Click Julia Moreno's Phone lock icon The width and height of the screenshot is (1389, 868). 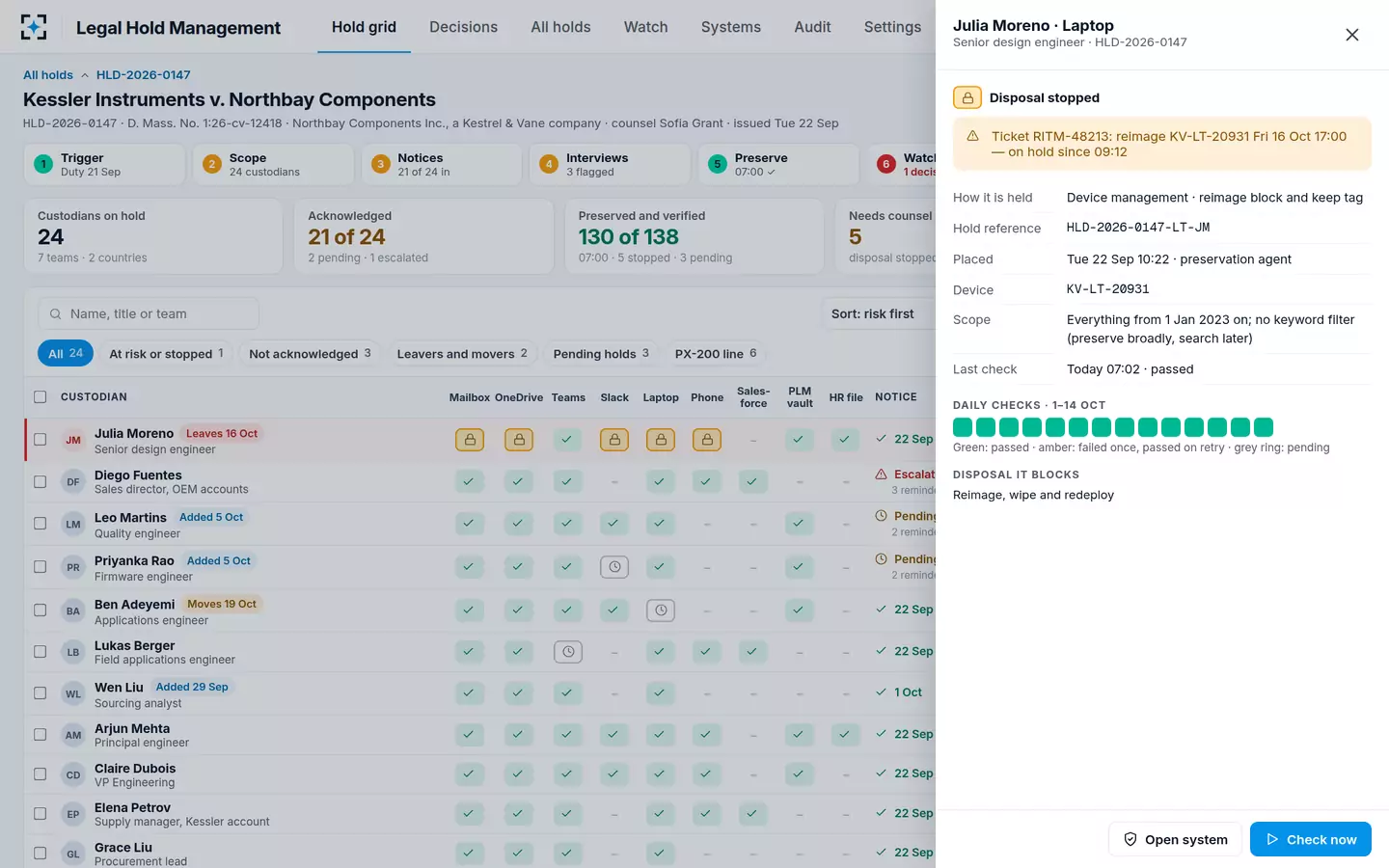(707, 440)
